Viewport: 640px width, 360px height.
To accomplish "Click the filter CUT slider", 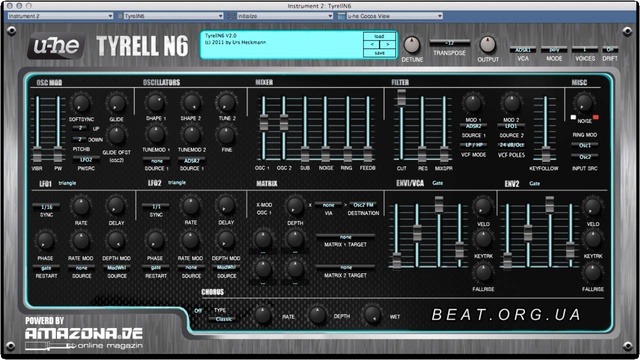I will tap(402, 125).
